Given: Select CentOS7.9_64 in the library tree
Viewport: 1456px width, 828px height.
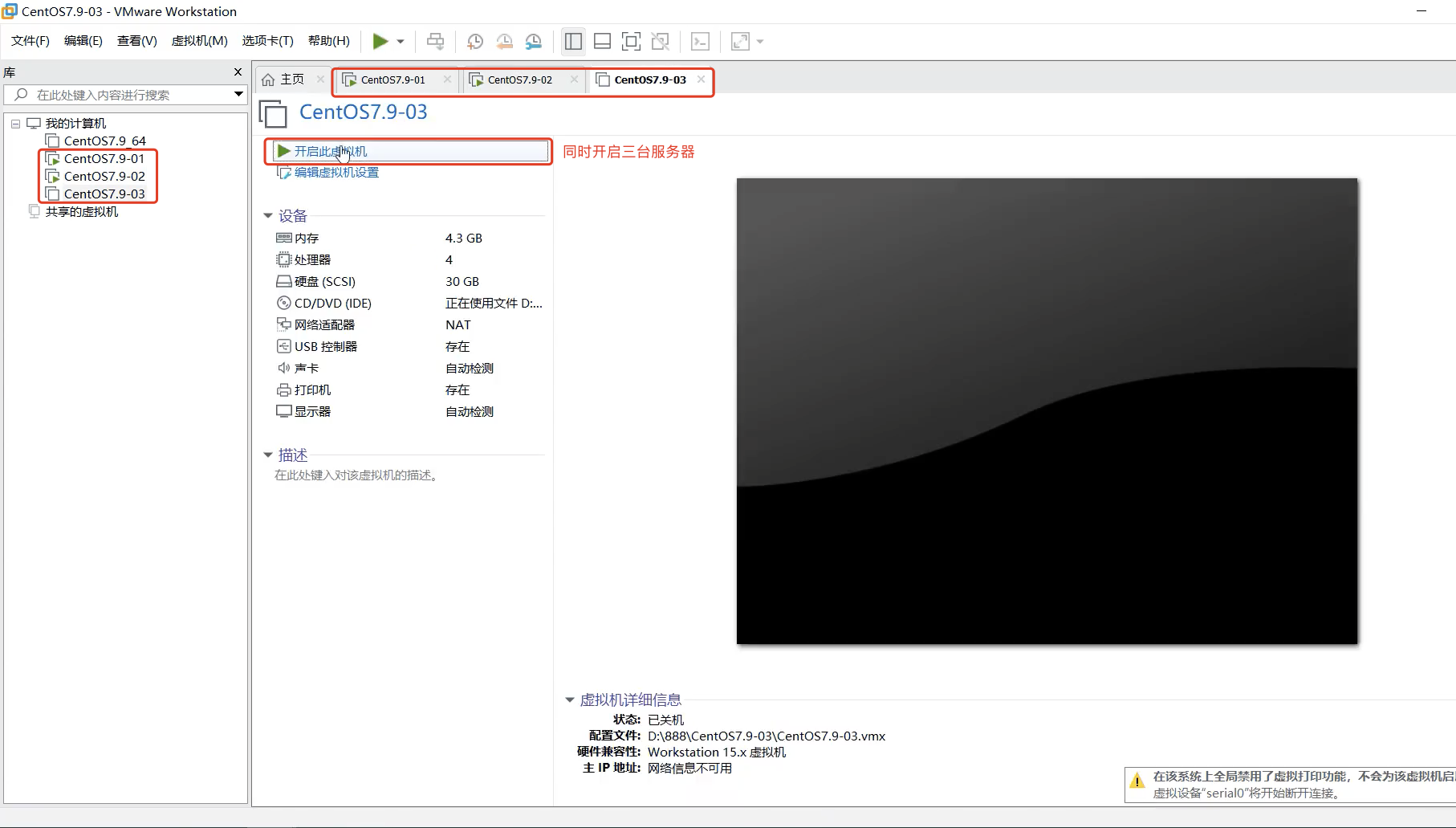Looking at the screenshot, I should [x=105, y=141].
